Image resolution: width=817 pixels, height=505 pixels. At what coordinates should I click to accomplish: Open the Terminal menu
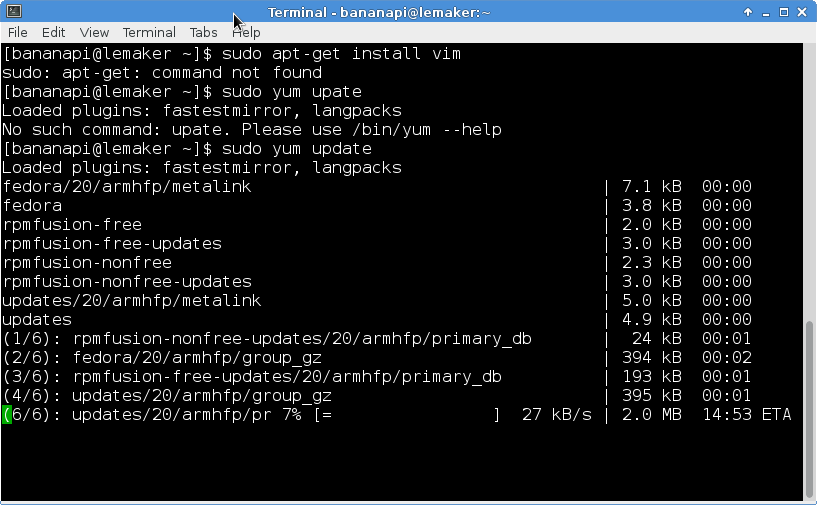tap(149, 32)
